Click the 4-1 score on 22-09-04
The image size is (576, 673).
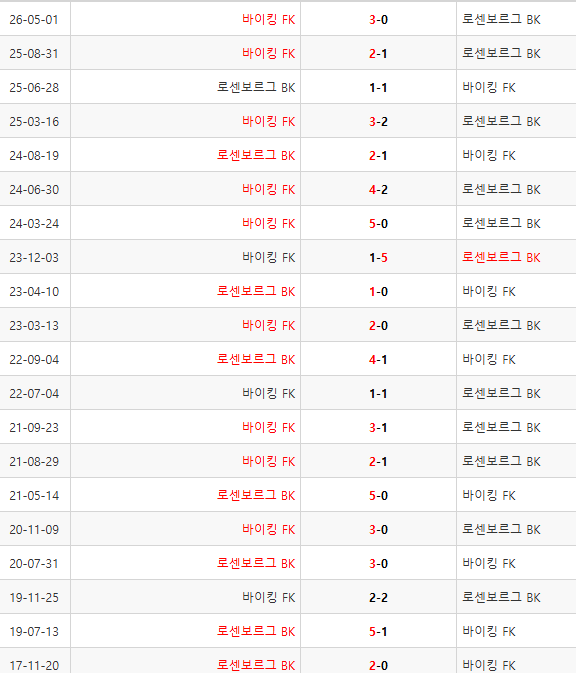[x=378, y=360]
